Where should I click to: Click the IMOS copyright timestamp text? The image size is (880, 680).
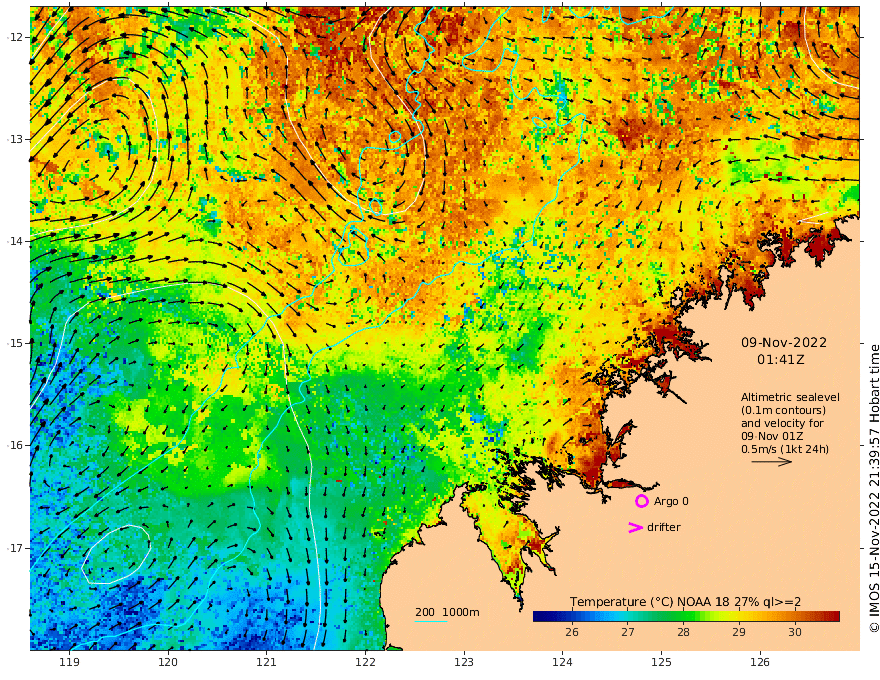point(873,488)
